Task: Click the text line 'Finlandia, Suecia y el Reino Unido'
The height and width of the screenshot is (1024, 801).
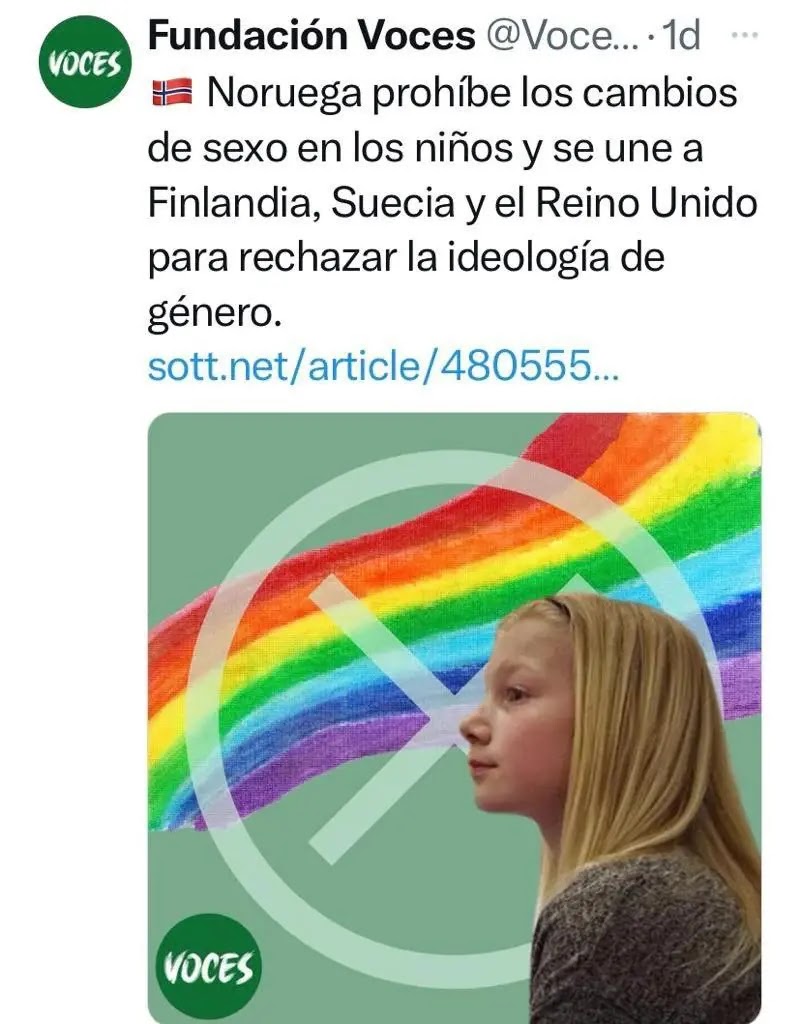Action: [x=452, y=203]
